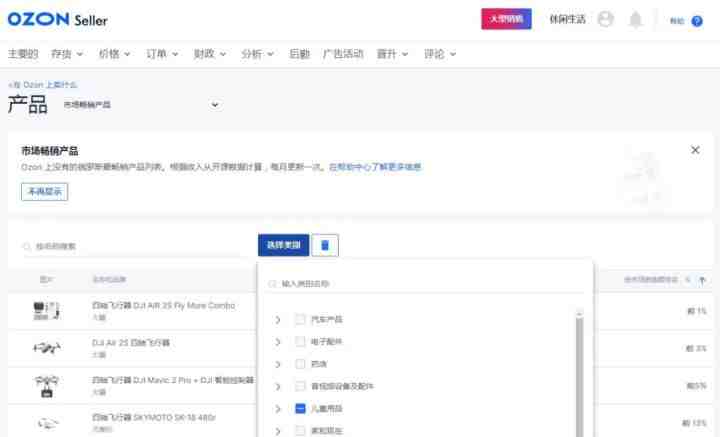This screenshot has width=720, height=437.
Task: Click product name 'DJI Air 2S 四轴飞行器'
Action: pos(130,342)
